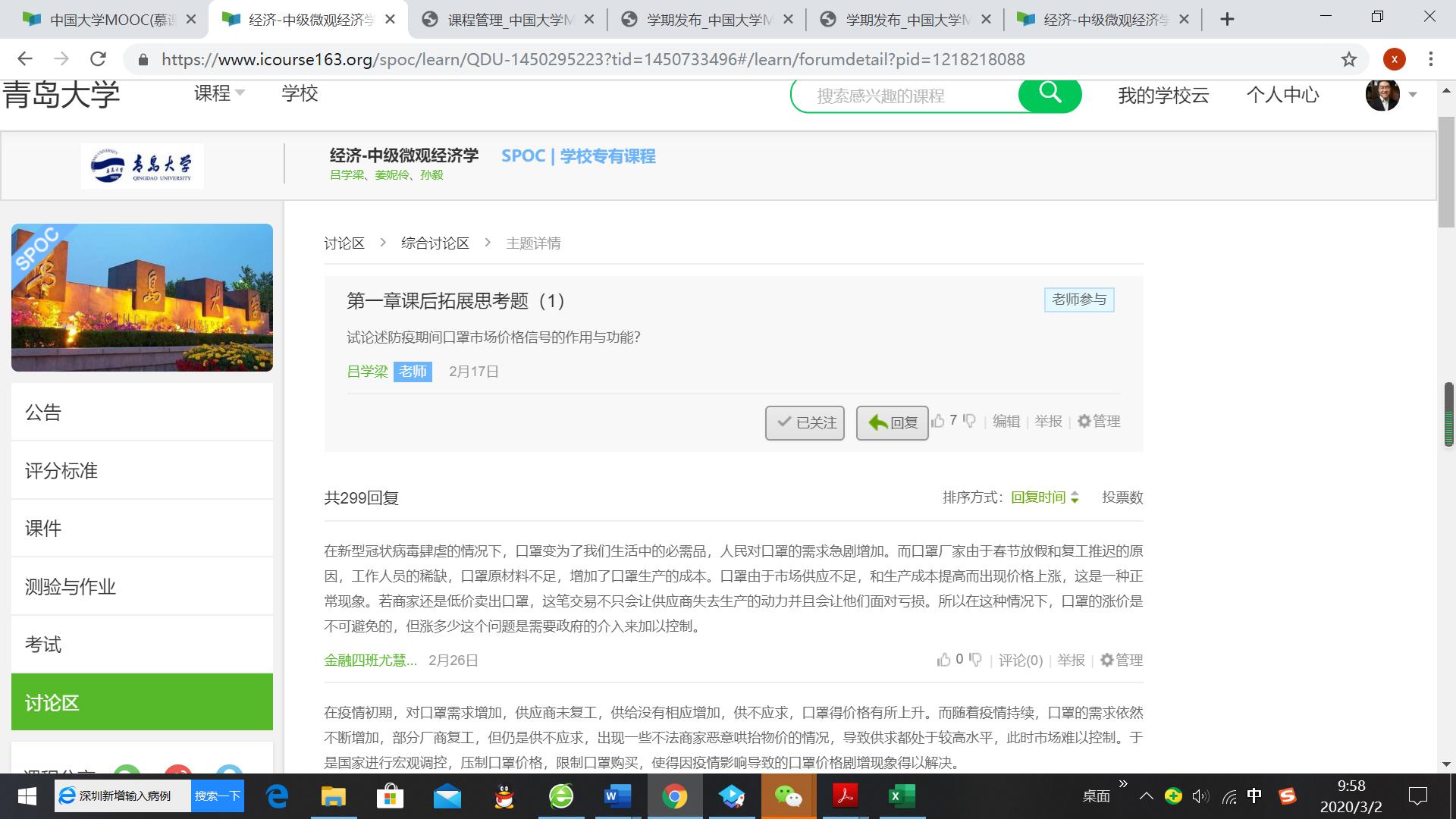Screen dimensions: 1456x819
Task: Show hidden system tray icons
Action: point(1146,796)
